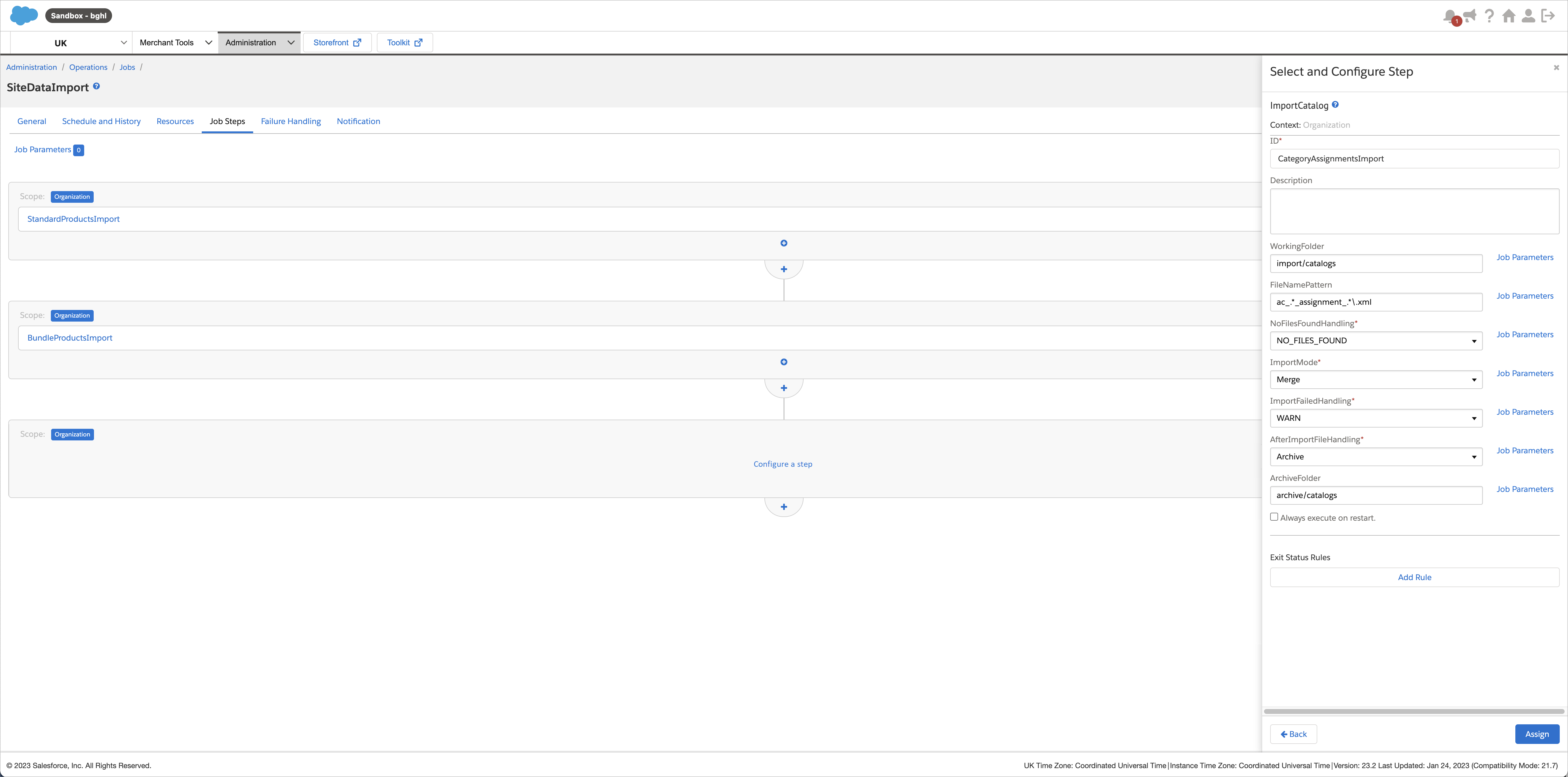Click the announcements megaphone icon
Image resolution: width=1568 pixels, height=777 pixels.
(1470, 16)
